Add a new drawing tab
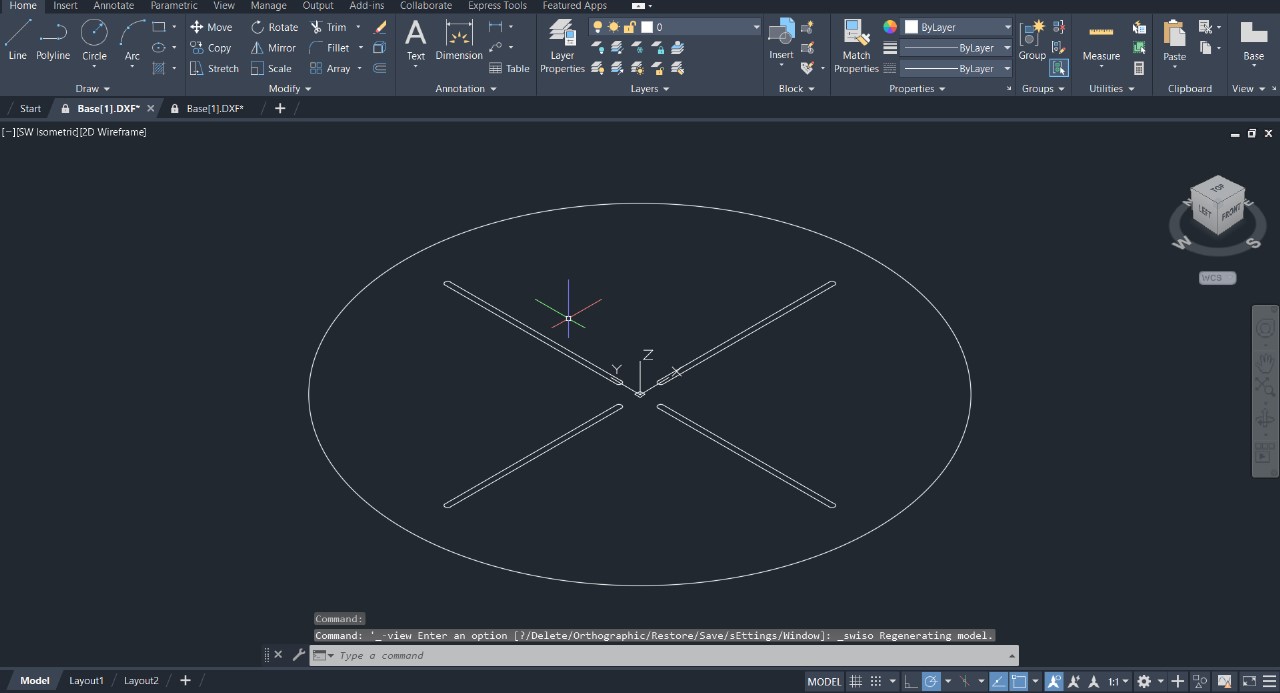The height and width of the screenshot is (693, 1280). pyautogui.click(x=280, y=108)
